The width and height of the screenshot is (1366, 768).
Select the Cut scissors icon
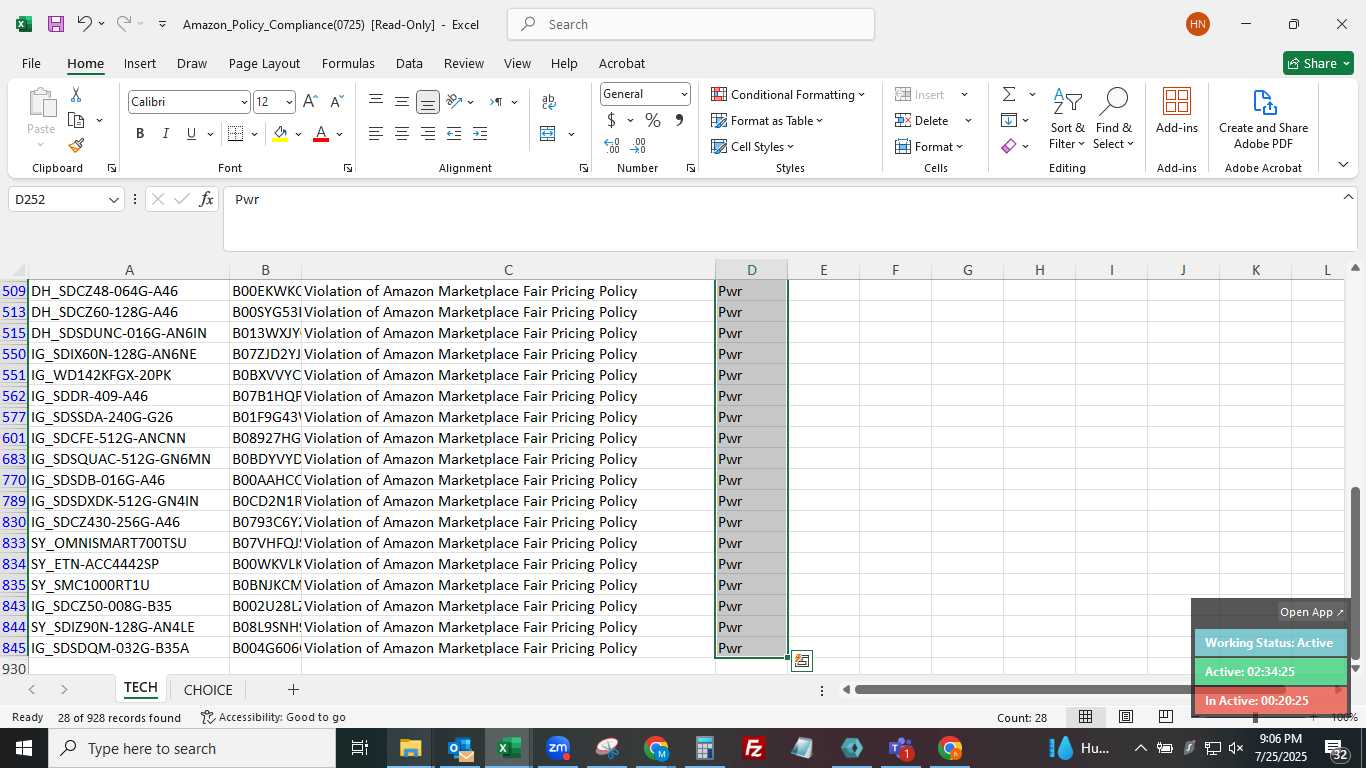[x=76, y=95]
